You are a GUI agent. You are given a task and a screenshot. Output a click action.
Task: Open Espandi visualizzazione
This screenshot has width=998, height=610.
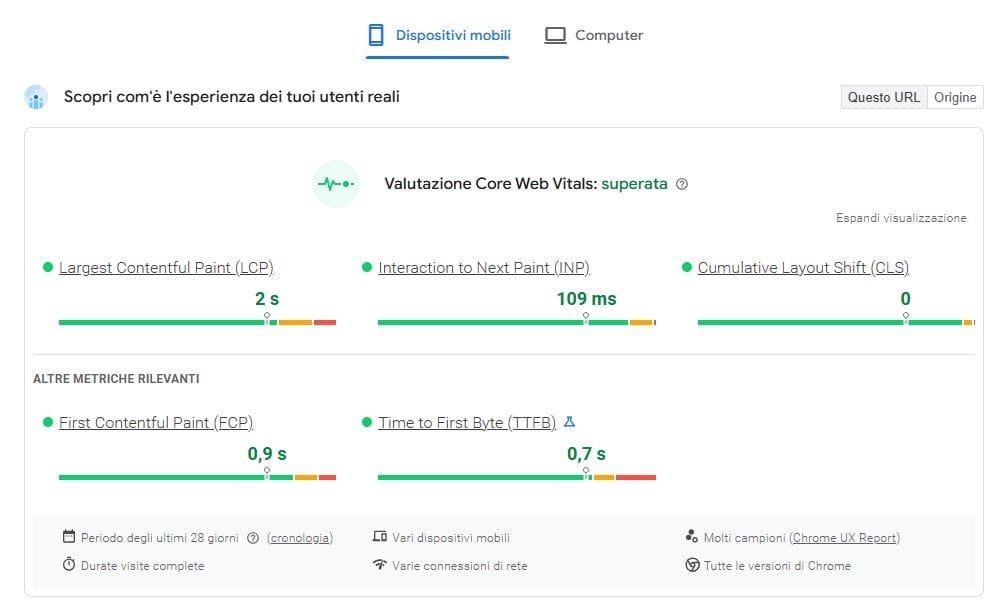901,218
